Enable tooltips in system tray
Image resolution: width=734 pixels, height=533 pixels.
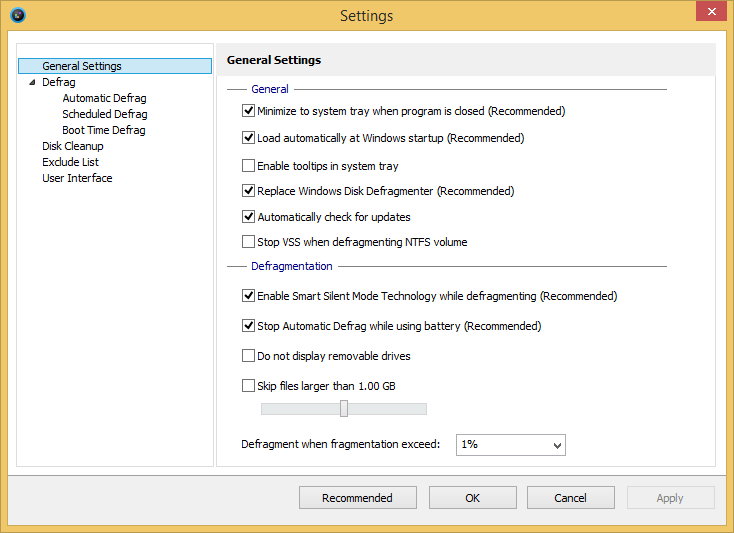[x=249, y=166]
